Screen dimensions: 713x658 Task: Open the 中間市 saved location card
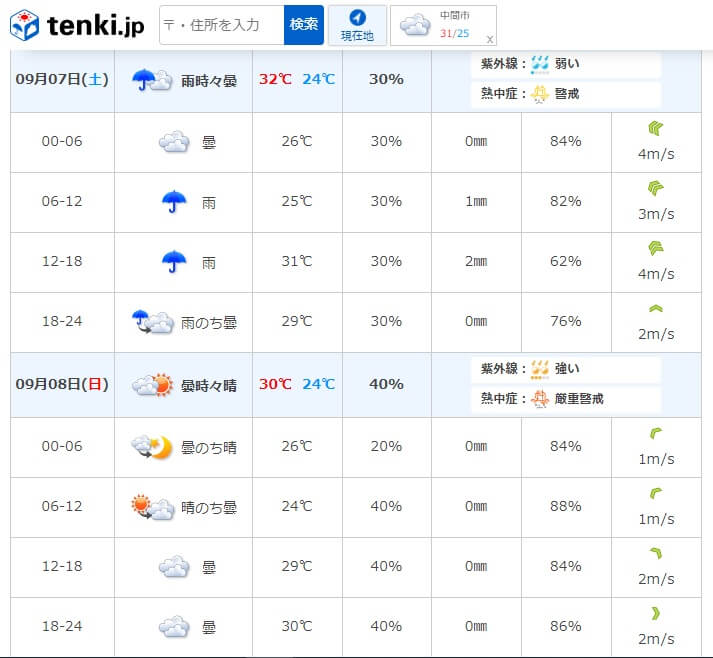443,25
